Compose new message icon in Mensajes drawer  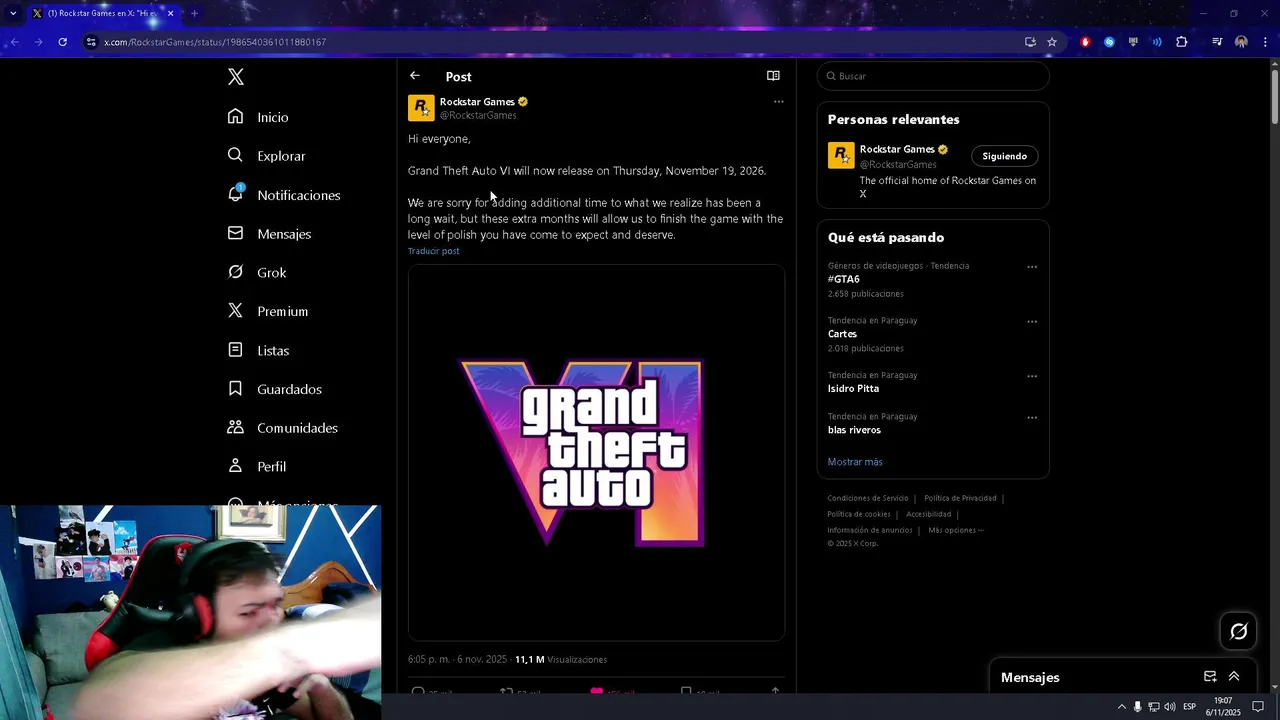tap(1210, 677)
